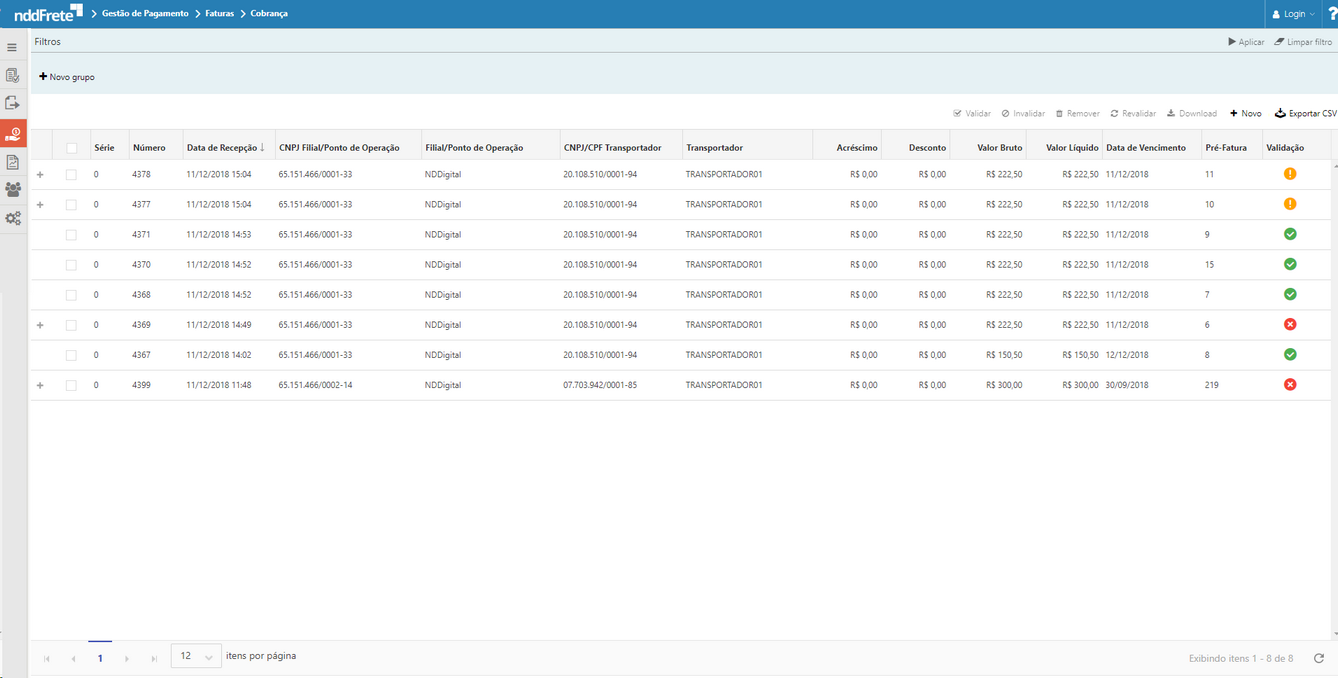Check the checkbox for invoice 4371
The width and height of the screenshot is (1338, 678).
point(71,235)
